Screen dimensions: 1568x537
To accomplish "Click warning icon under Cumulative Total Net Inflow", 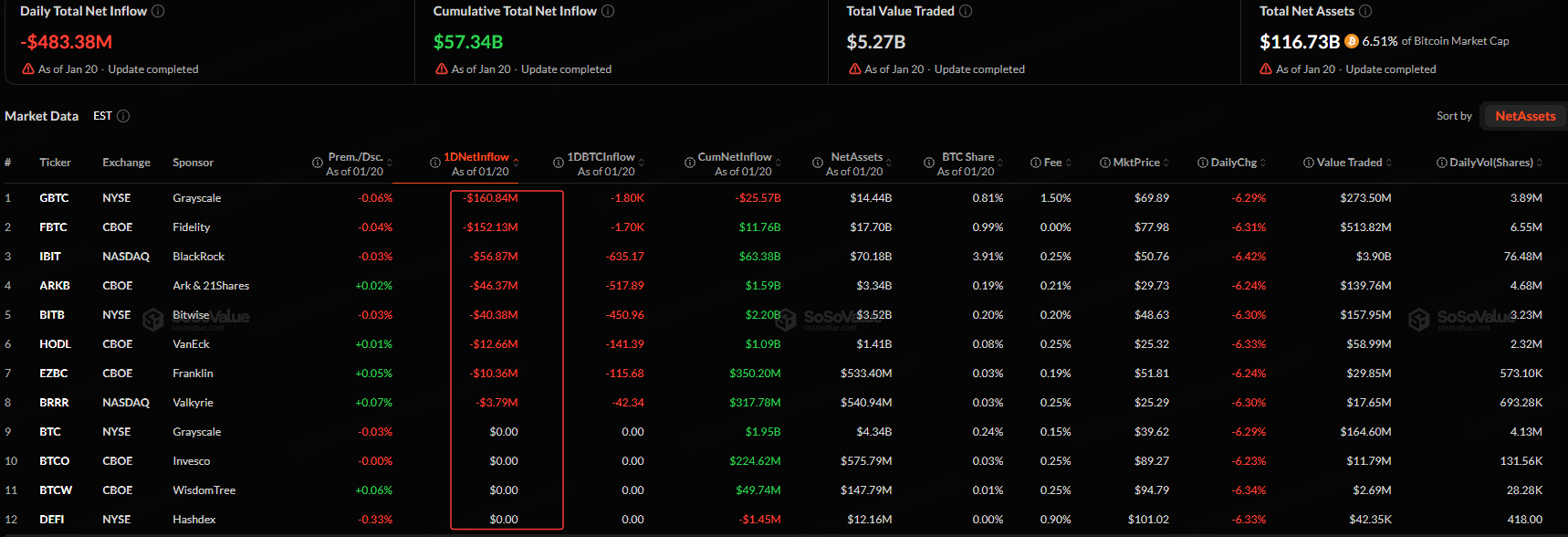I will point(442,69).
